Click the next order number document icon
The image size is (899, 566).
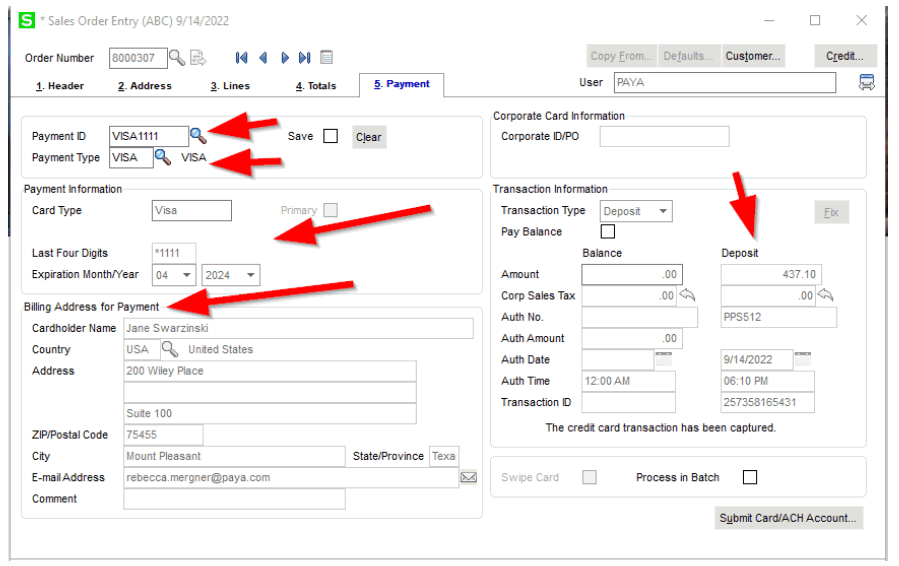coord(198,57)
